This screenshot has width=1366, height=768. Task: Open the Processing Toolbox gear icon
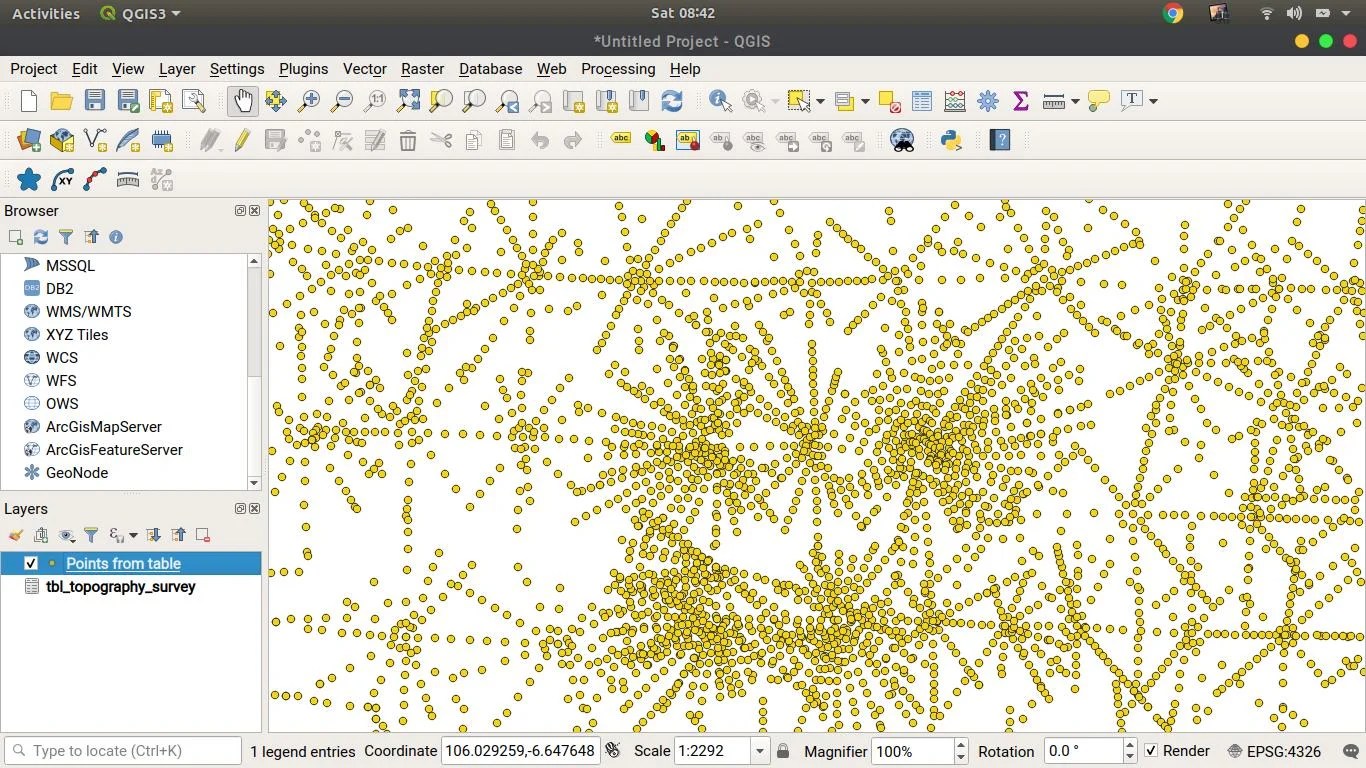pyautogui.click(x=988, y=101)
